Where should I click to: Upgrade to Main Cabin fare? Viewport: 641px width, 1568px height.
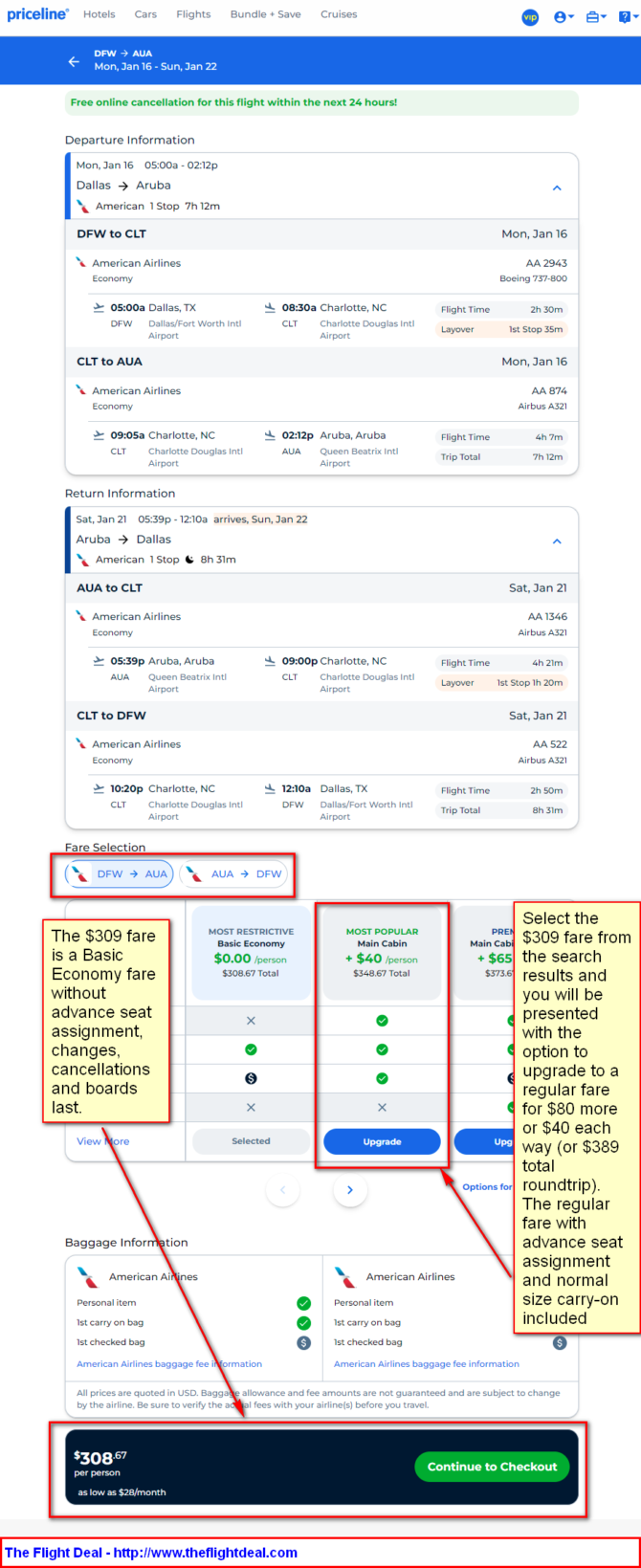tap(382, 1141)
